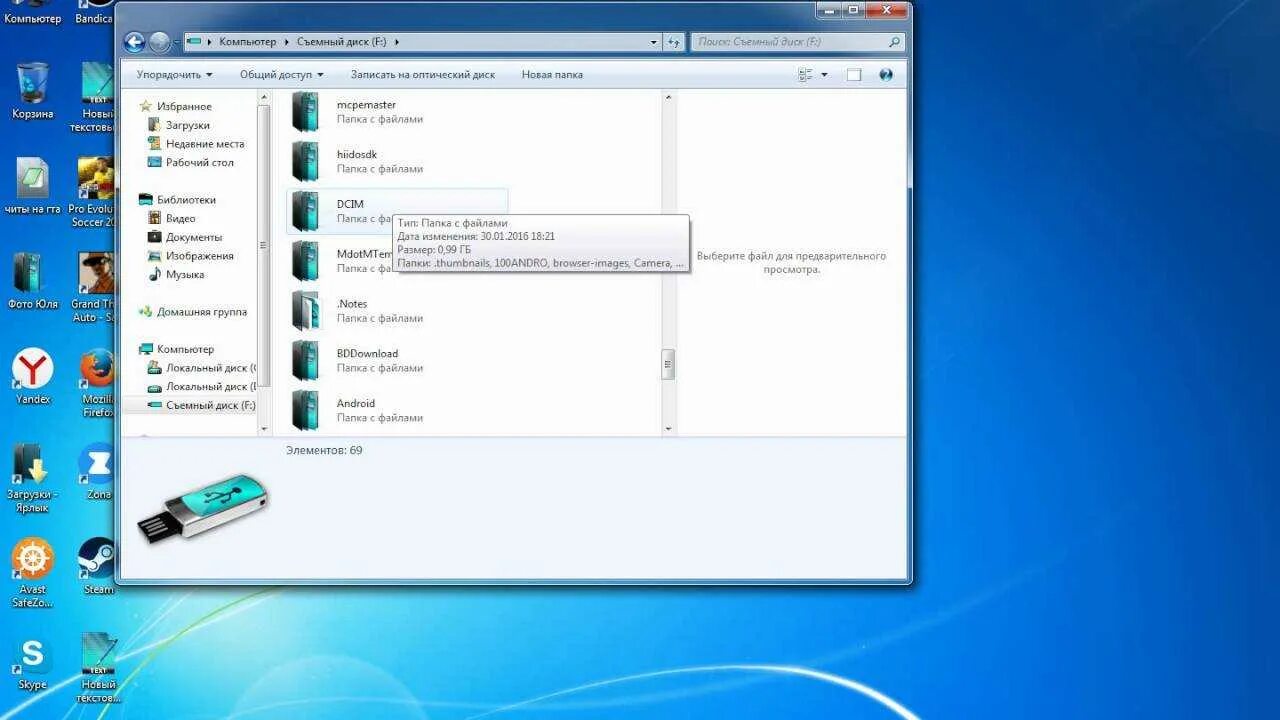Open view options dropdown arrow
The width and height of the screenshot is (1280, 720).
tap(825, 75)
